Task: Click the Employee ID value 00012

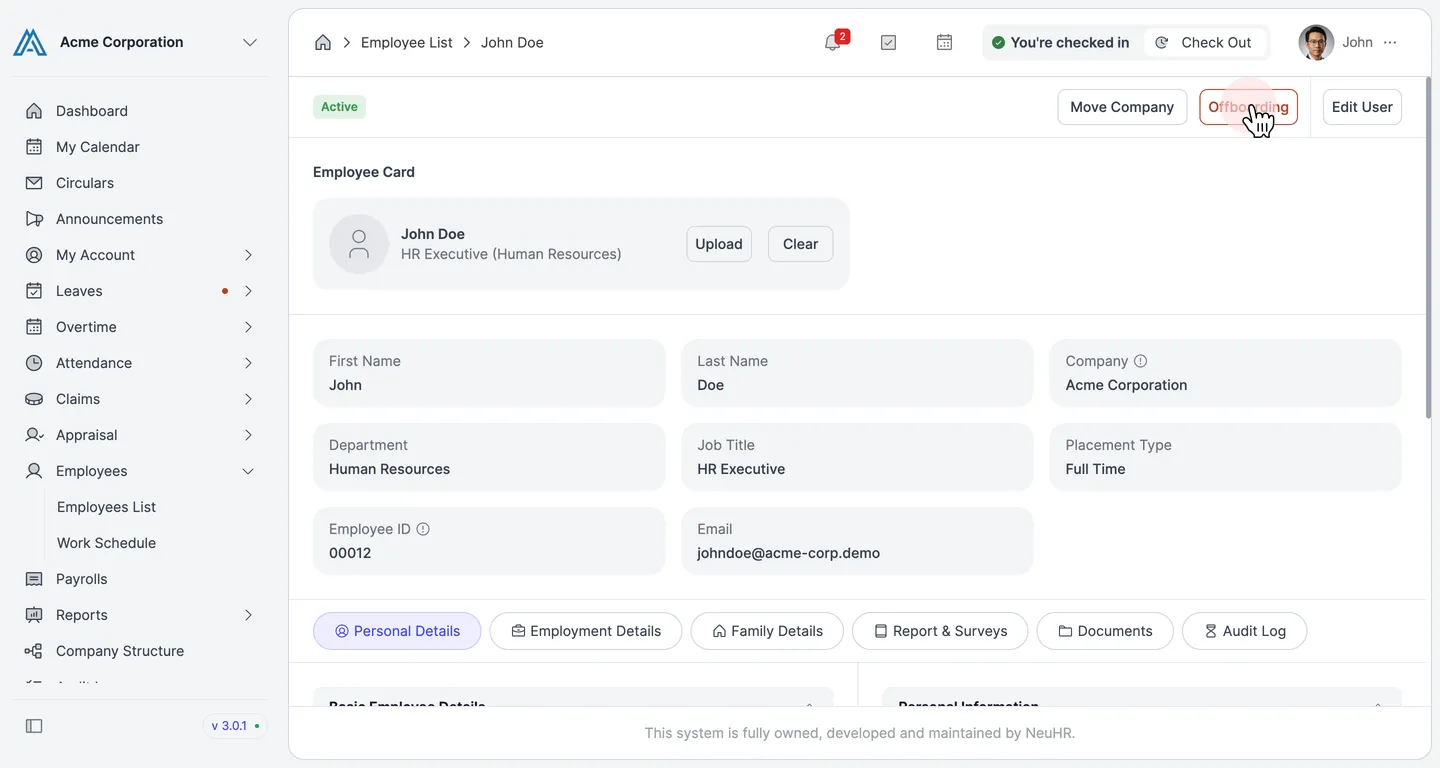Action: [350, 553]
